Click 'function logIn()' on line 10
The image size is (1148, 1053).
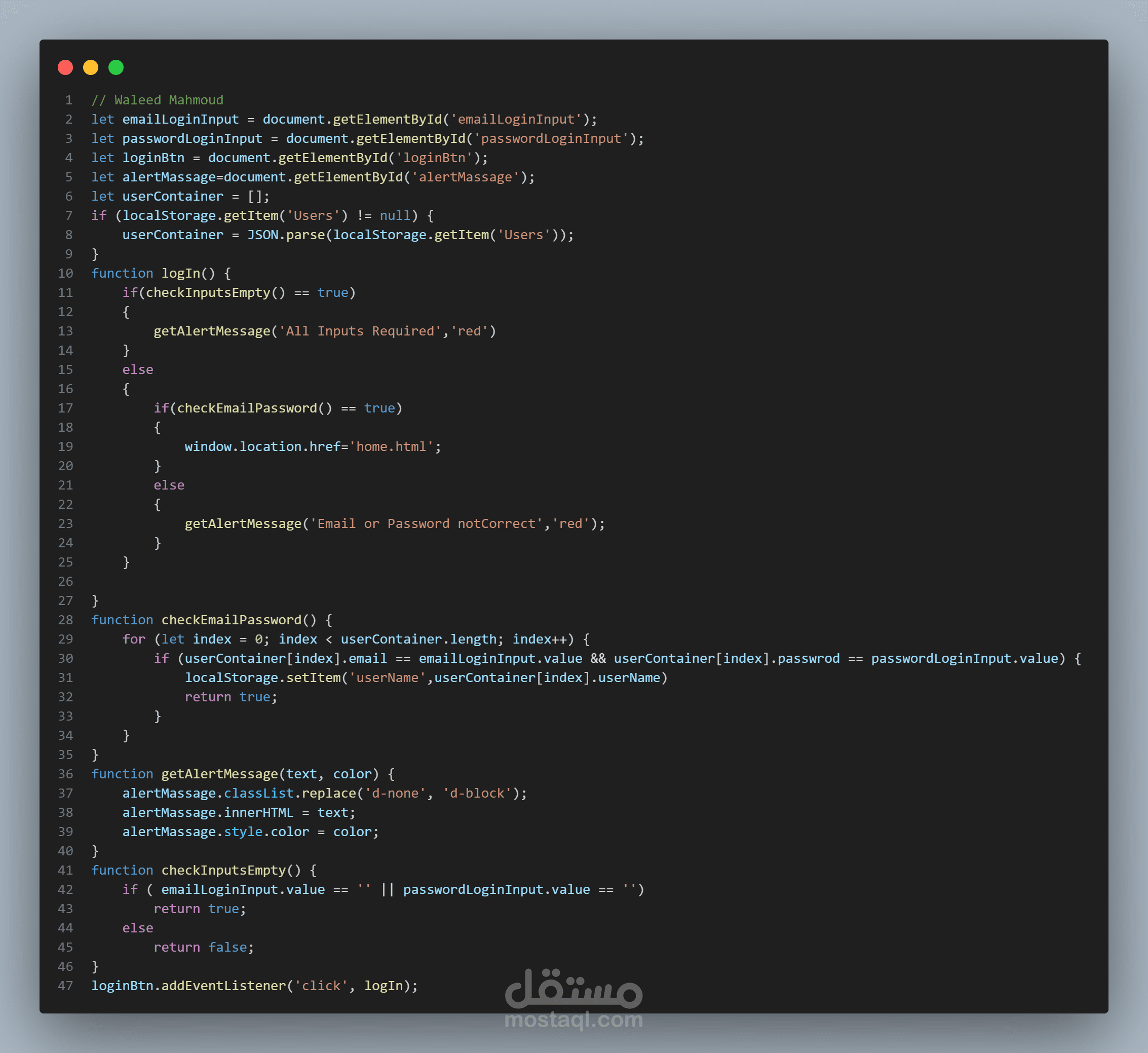tap(154, 274)
